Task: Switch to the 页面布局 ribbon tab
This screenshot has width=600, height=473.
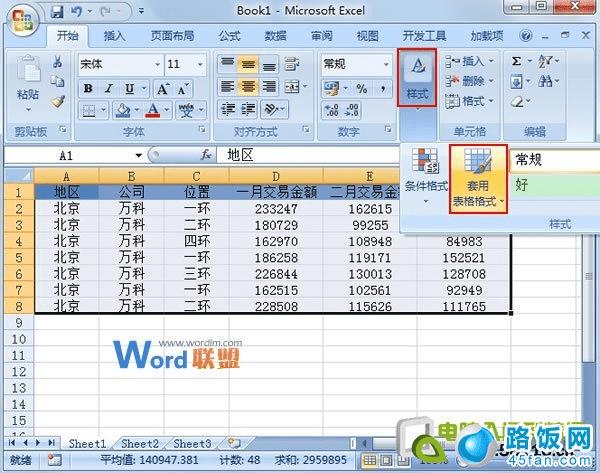Action: (172, 36)
